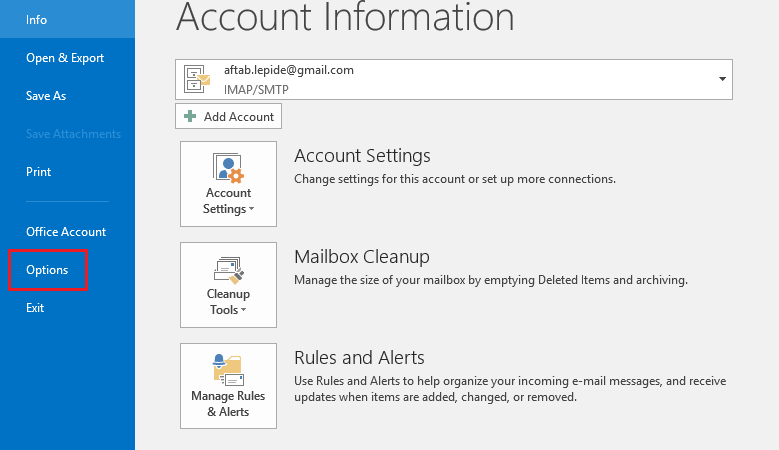Click the Add Account button label
The height and width of the screenshot is (450, 779).
239,117
